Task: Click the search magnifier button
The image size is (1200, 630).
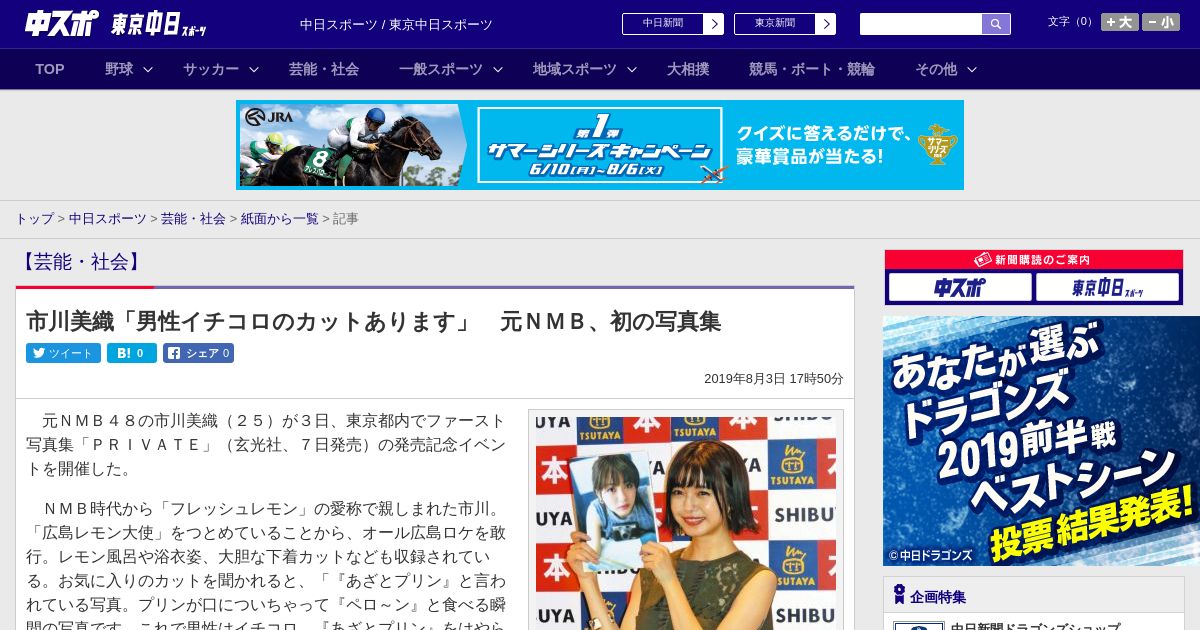Action: 996,24
